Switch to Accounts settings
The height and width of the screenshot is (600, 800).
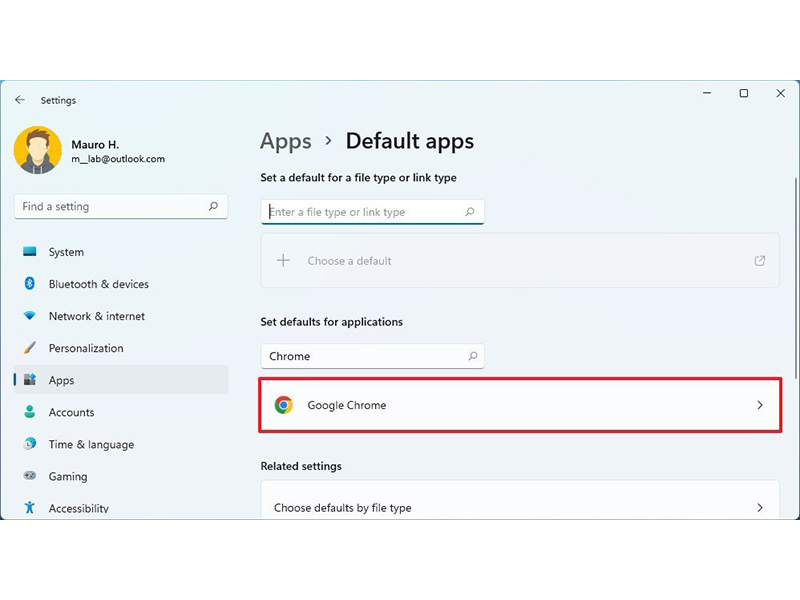(71, 412)
